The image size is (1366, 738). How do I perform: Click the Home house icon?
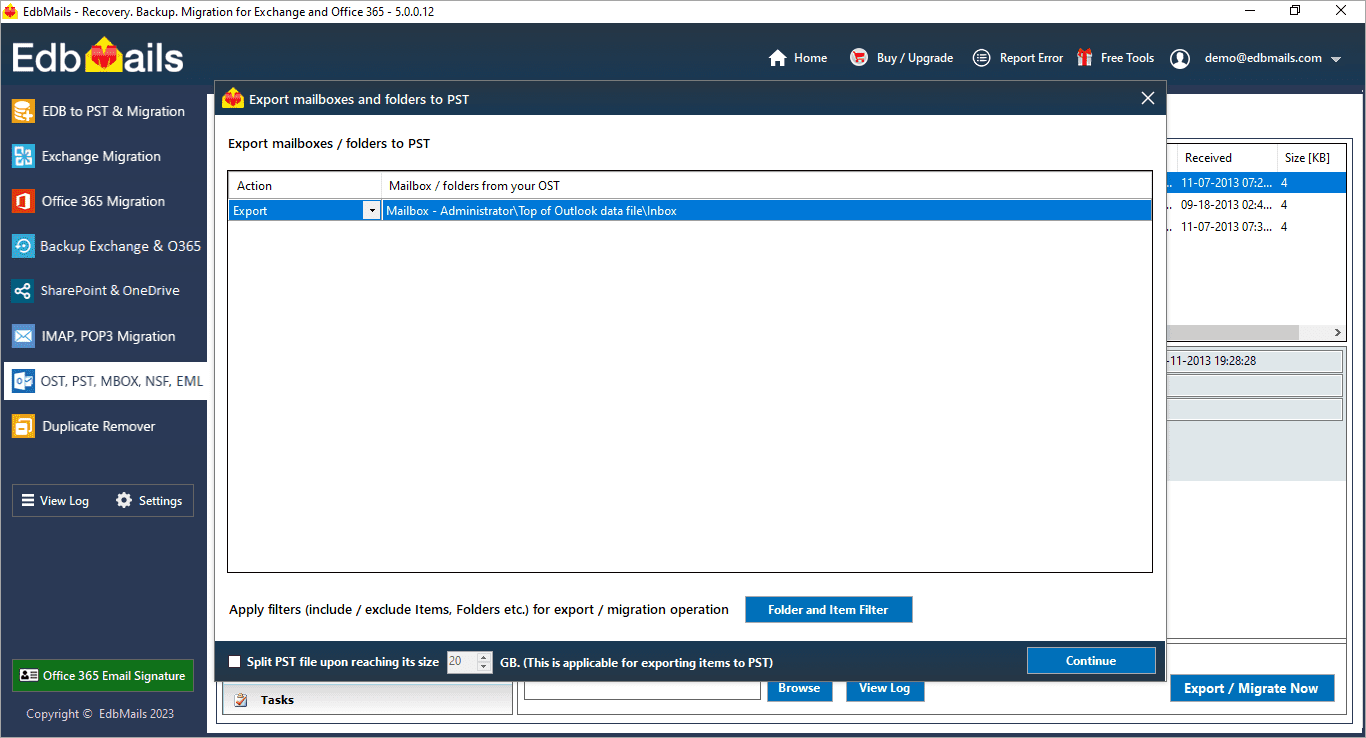[778, 58]
